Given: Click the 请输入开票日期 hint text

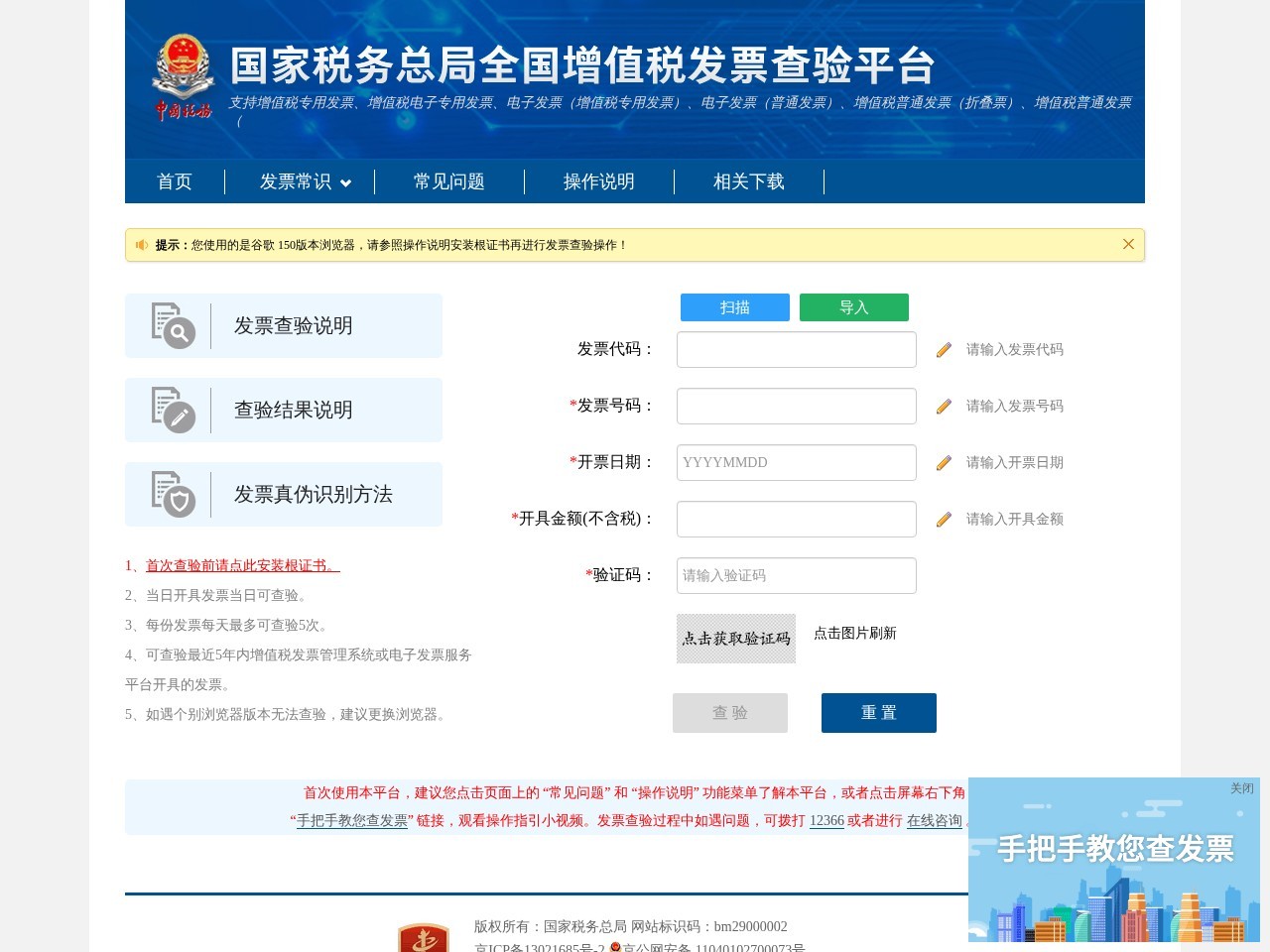Looking at the screenshot, I should tap(1015, 462).
